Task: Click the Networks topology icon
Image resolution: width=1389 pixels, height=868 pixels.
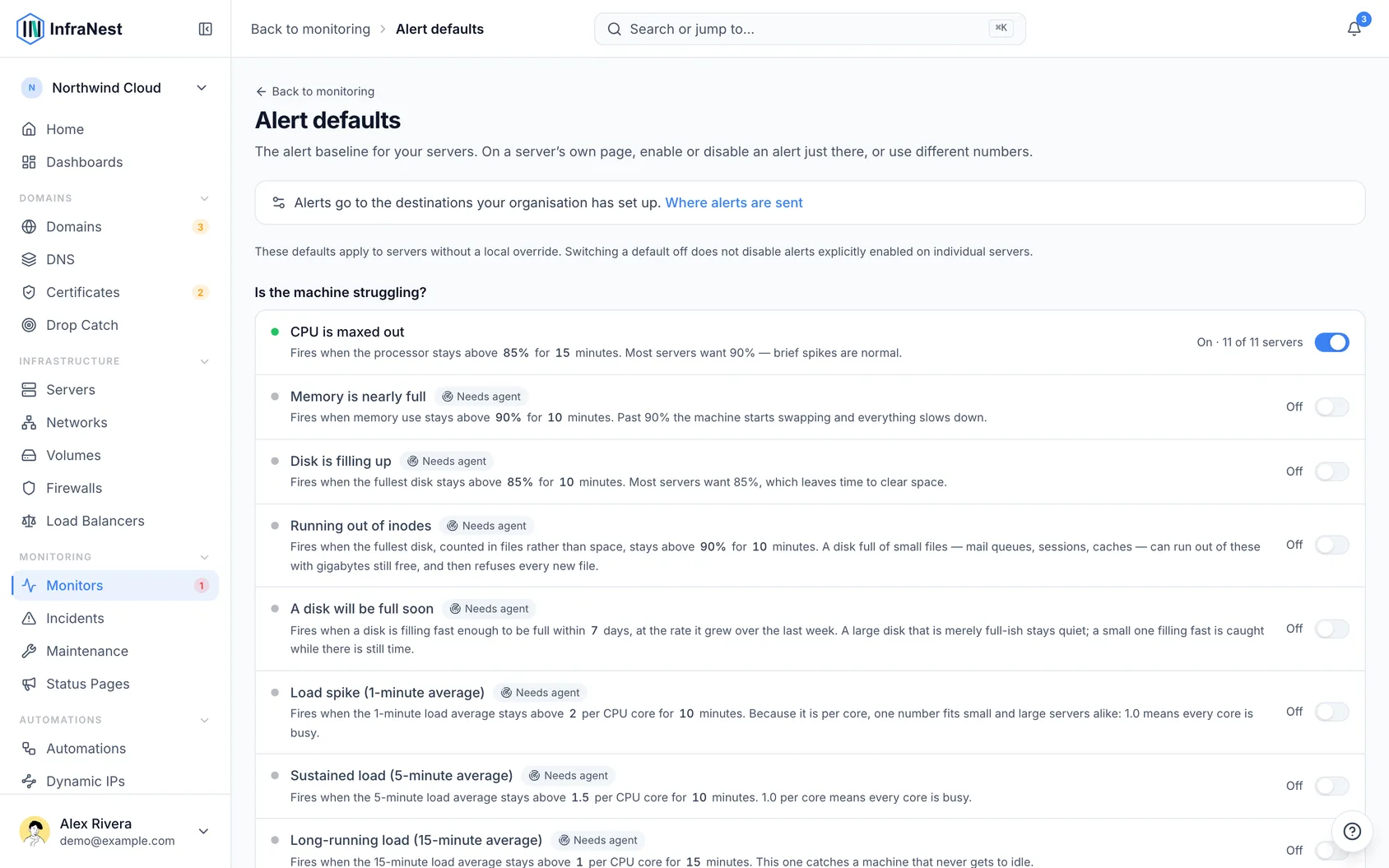Action: (x=29, y=423)
